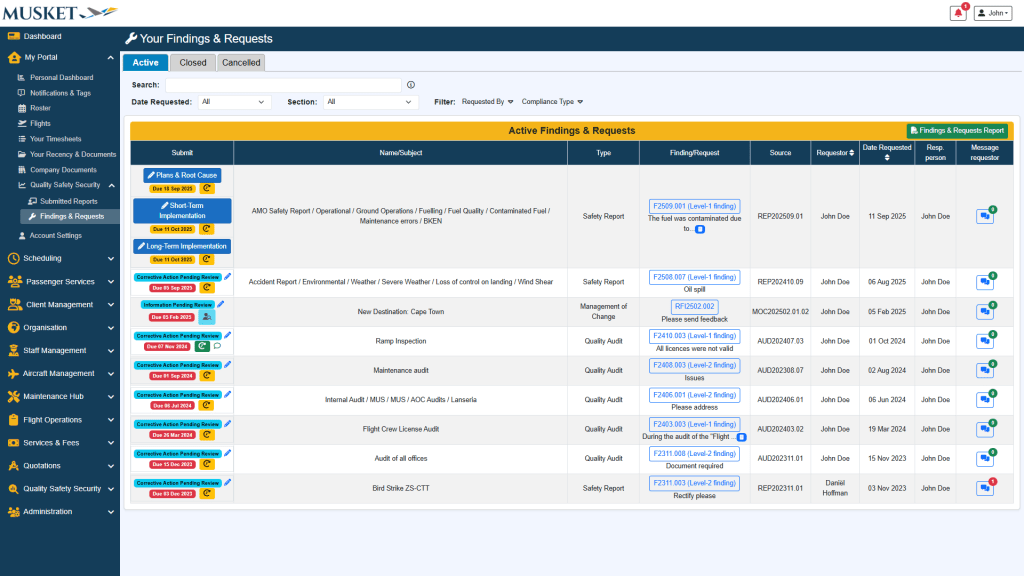Click reassign person icon for Cape Town request

tap(207, 317)
